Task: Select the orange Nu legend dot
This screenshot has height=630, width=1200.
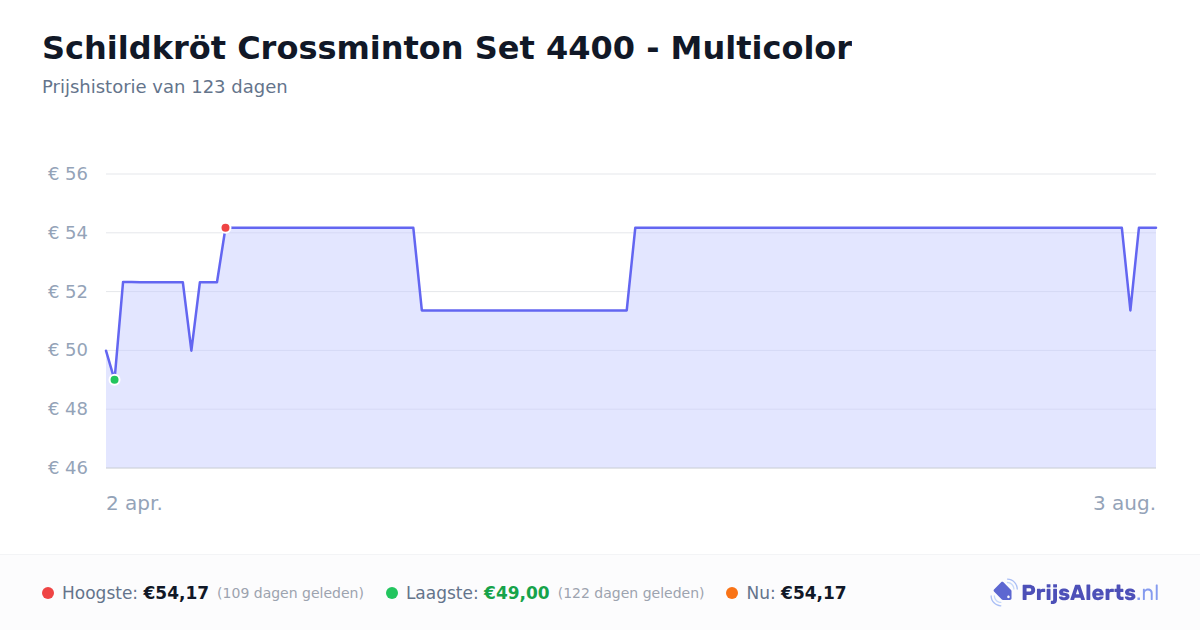Action: coord(732,593)
